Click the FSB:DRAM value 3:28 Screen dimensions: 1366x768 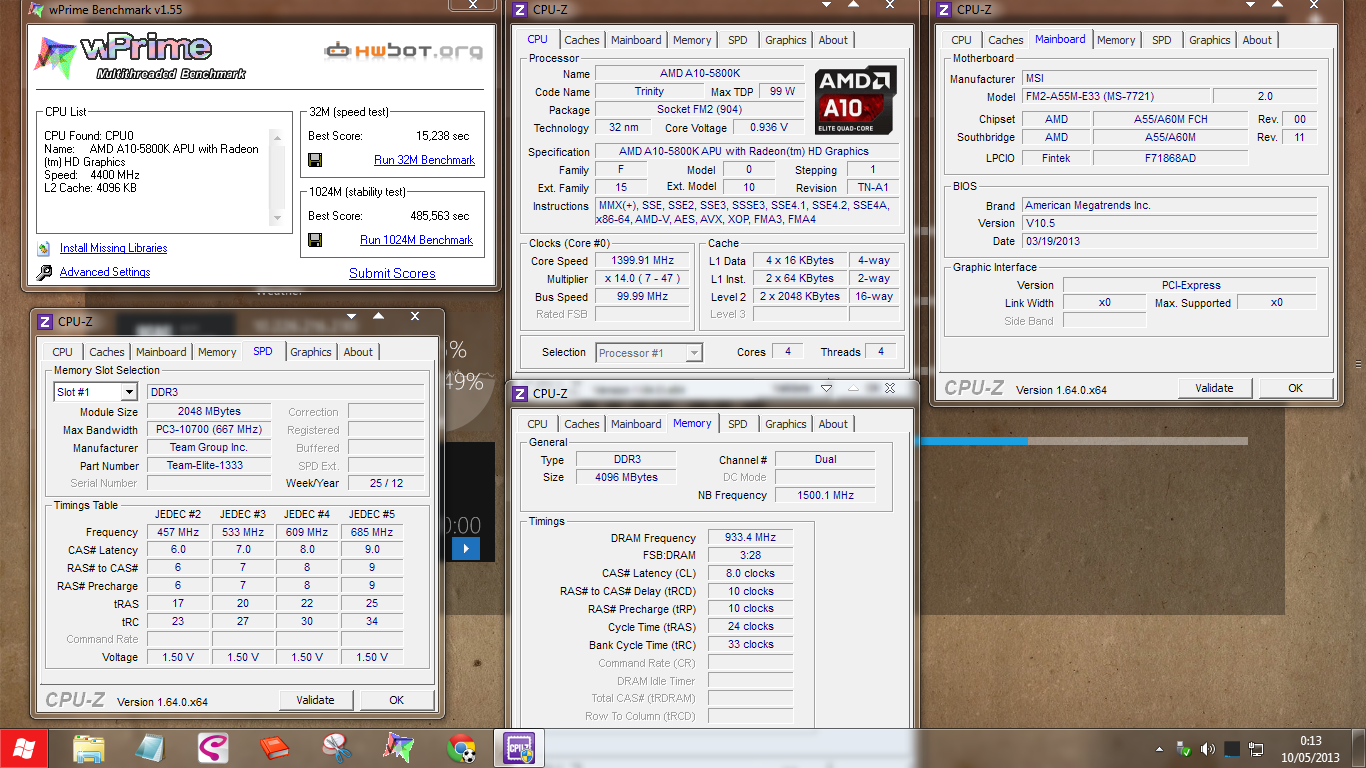(750, 555)
